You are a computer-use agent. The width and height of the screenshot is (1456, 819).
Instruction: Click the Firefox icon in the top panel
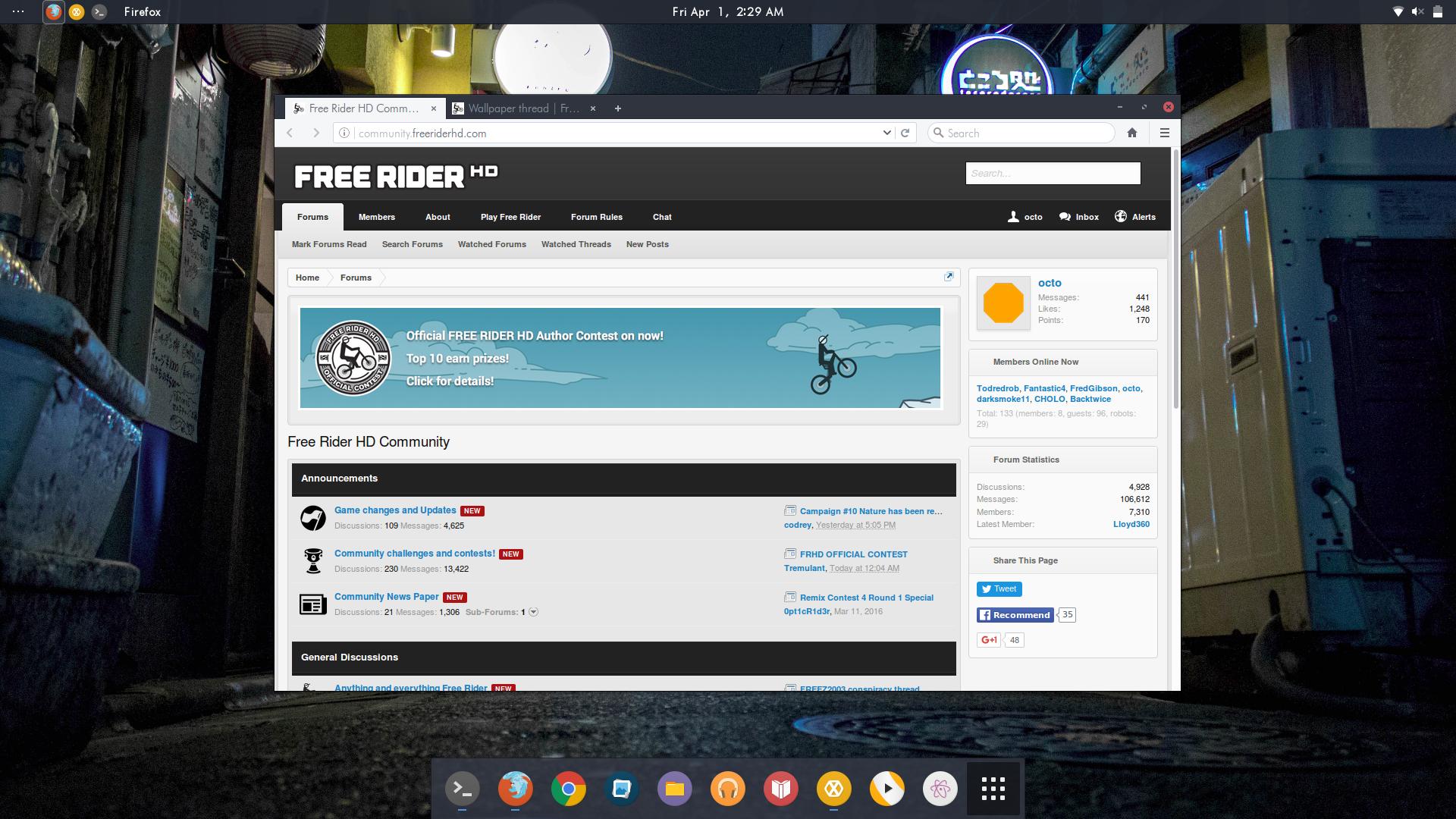click(x=53, y=12)
